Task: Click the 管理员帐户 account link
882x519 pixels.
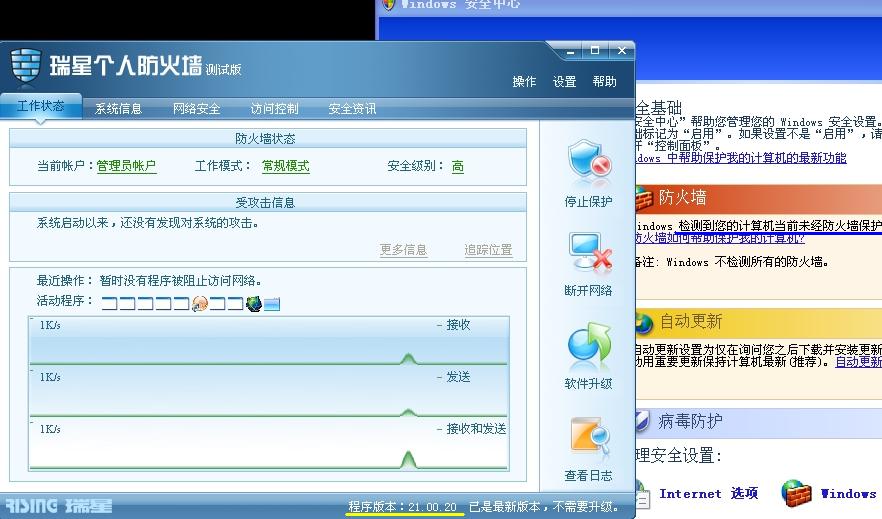Action: [x=126, y=166]
